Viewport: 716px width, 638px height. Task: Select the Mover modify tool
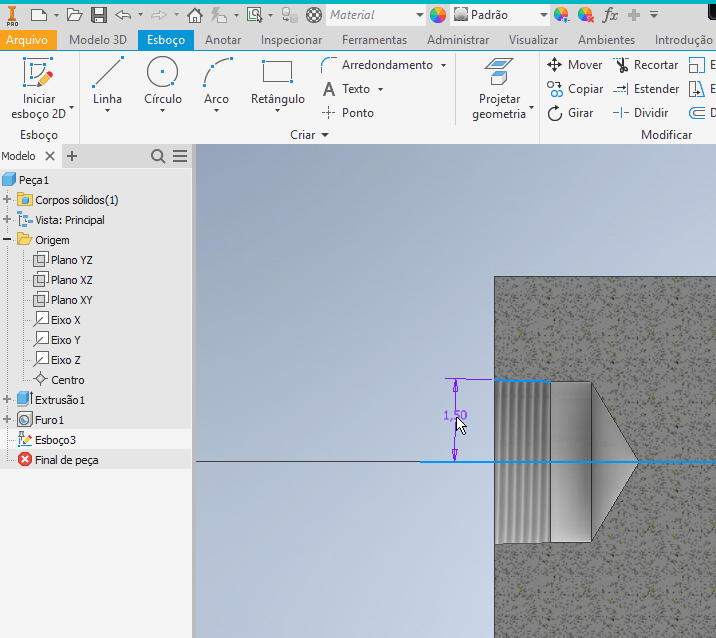[x=574, y=65]
